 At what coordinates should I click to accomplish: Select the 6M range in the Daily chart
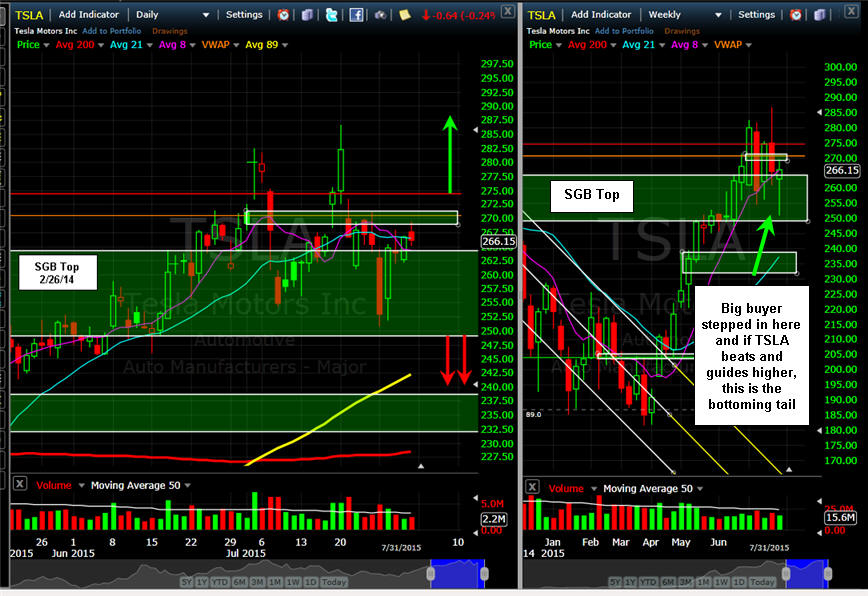coord(240,582)
